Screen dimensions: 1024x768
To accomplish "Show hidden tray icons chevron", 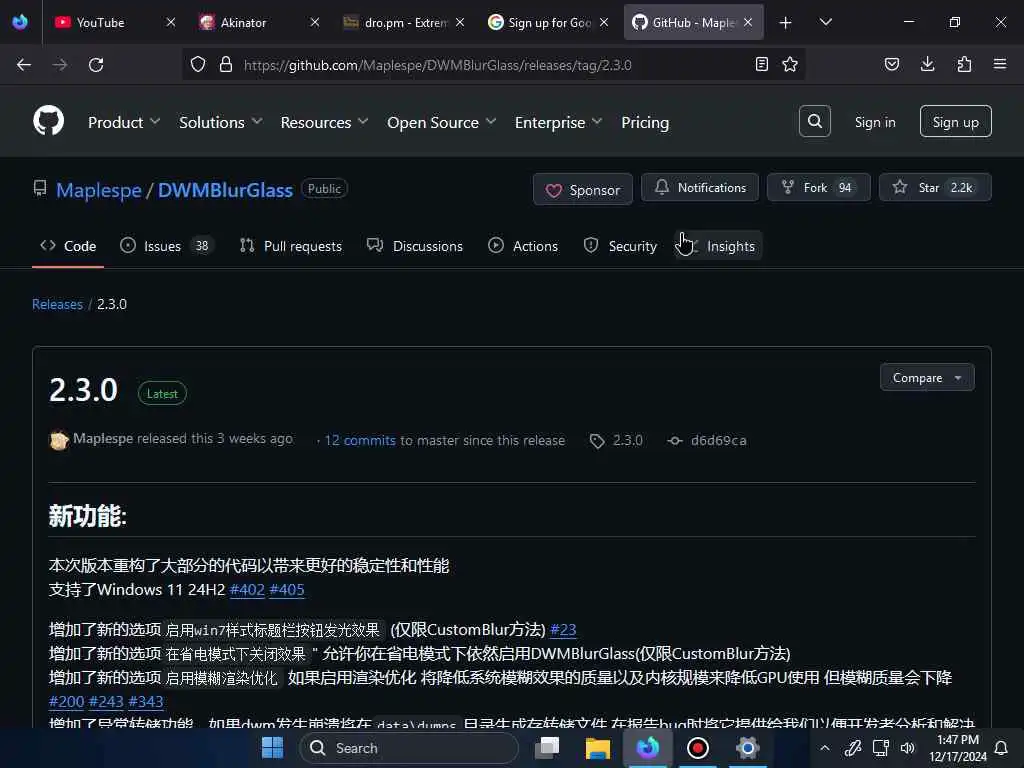I will click(825, 748).
